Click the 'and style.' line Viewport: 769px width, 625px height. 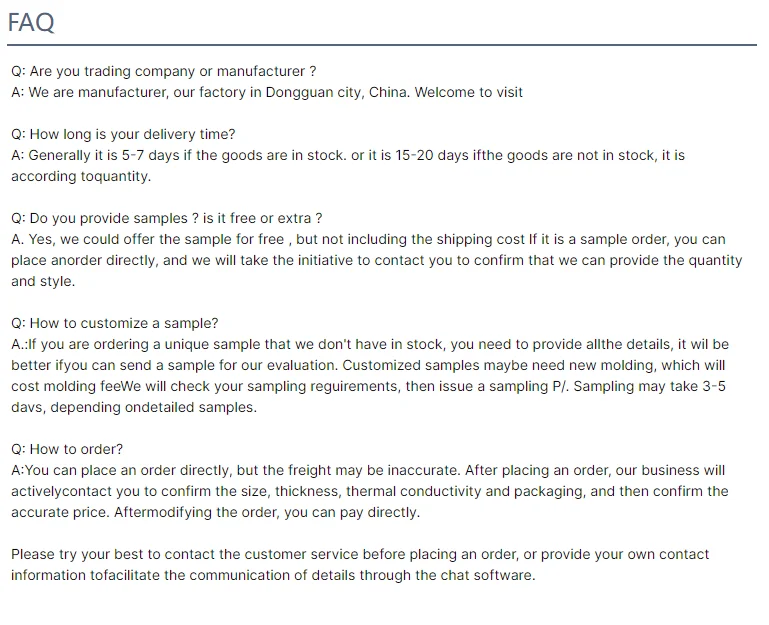(x=43, y=281)
